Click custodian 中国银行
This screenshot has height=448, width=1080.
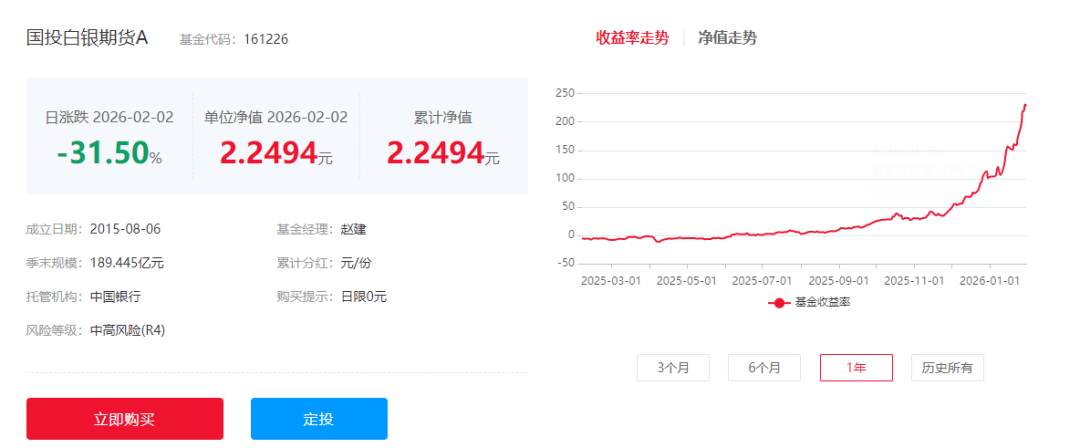click(x=115, y=296)
